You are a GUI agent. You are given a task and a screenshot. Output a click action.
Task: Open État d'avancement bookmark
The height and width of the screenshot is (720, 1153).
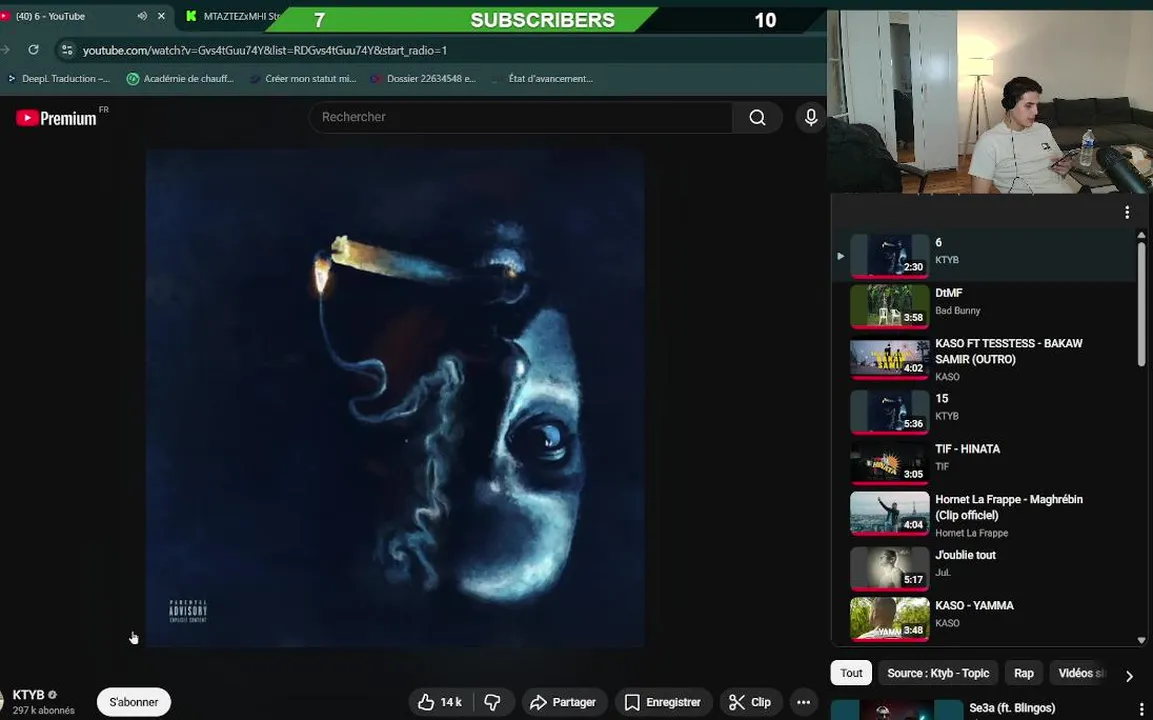tap(543, 79)
